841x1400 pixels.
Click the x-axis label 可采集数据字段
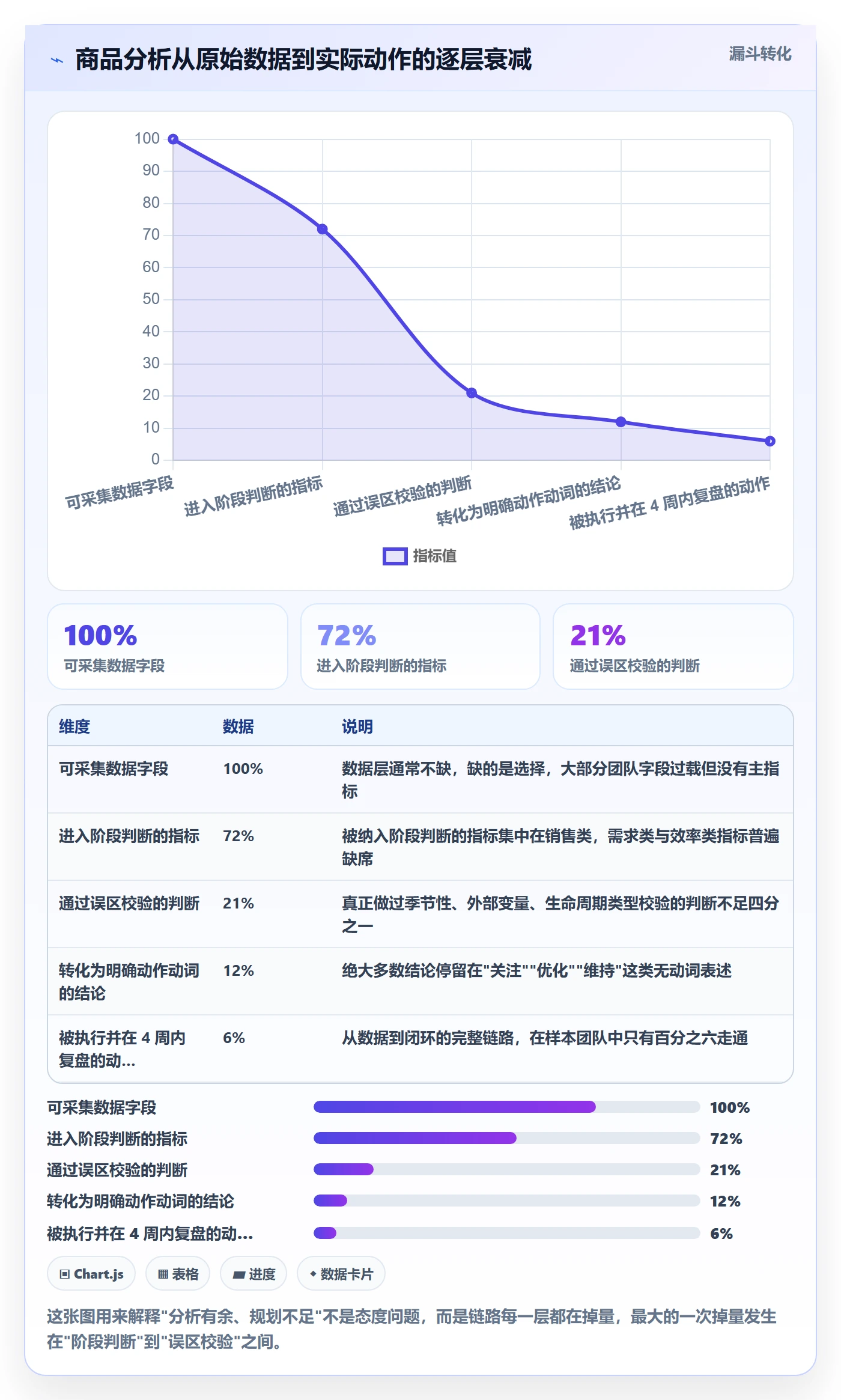(x=120, y=493)
